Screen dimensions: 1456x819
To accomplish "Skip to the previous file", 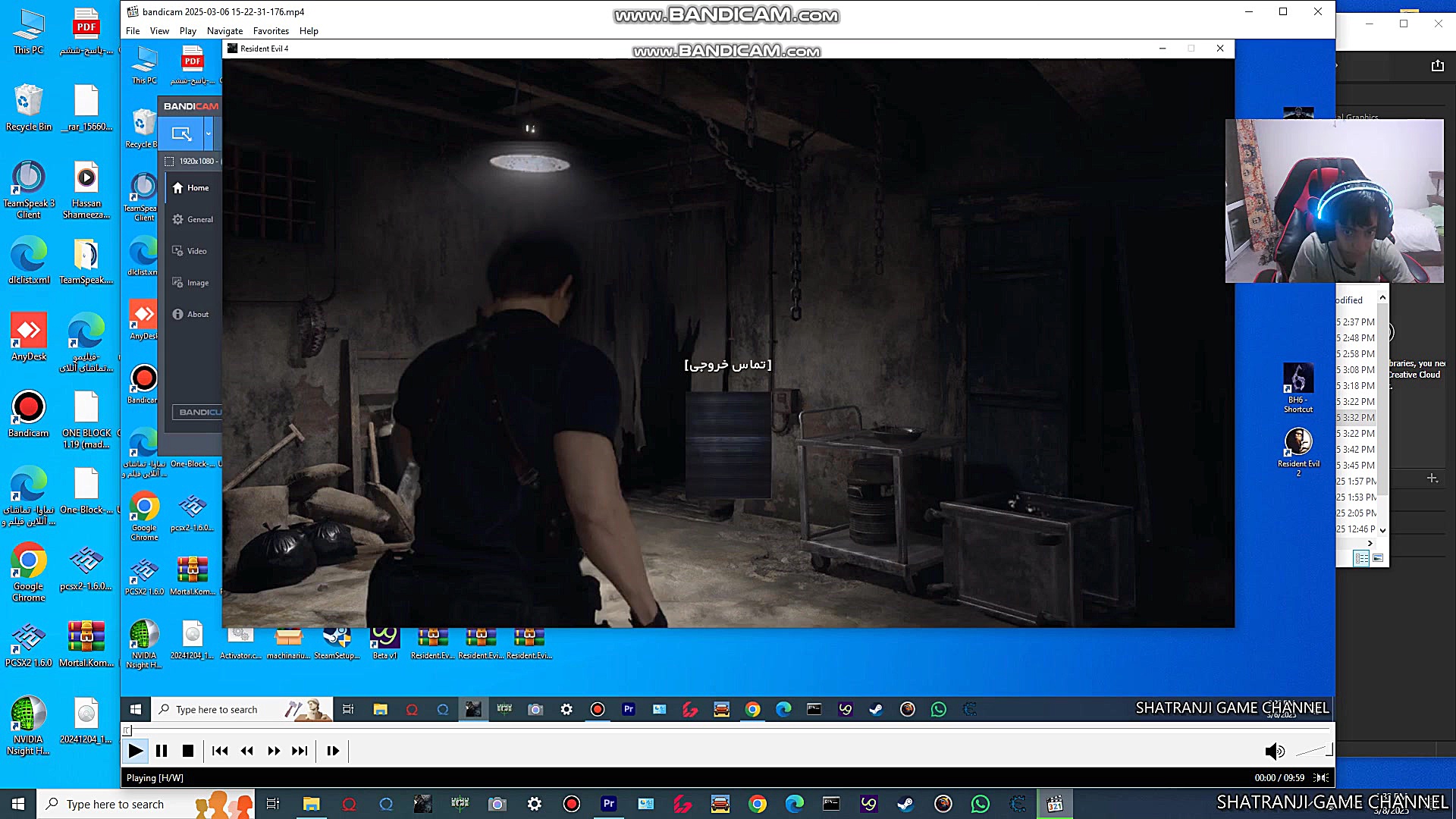I will (x=220, y=751).
